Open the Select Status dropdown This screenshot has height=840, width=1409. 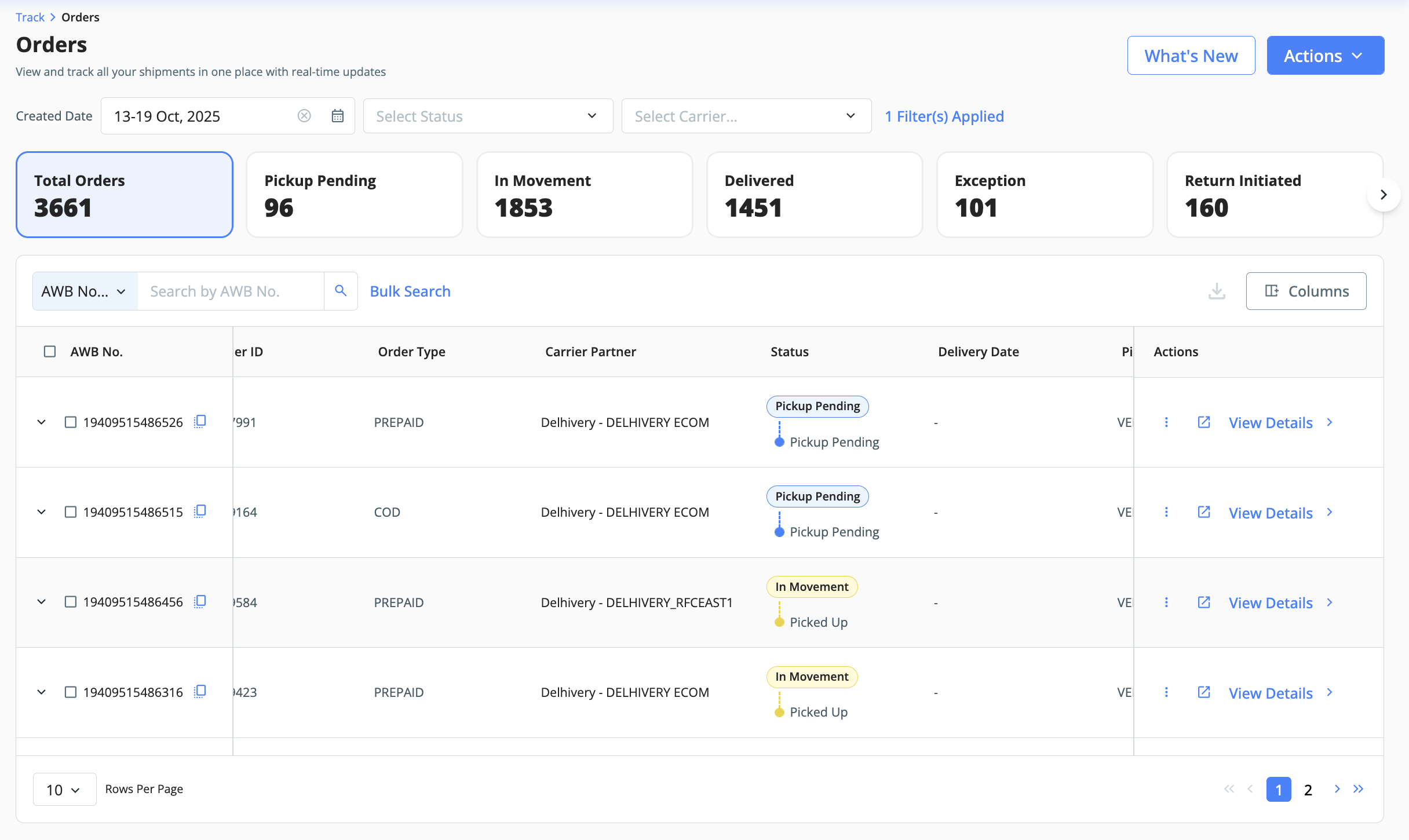tap(488, 116)
